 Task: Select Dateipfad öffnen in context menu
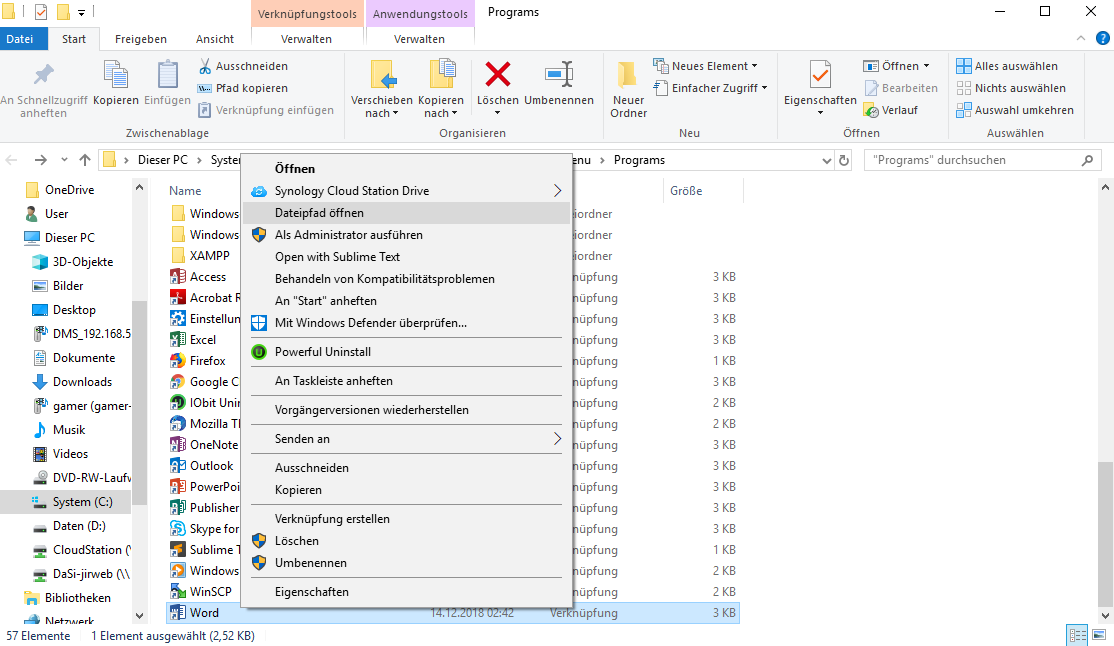[x=319, y=213]
